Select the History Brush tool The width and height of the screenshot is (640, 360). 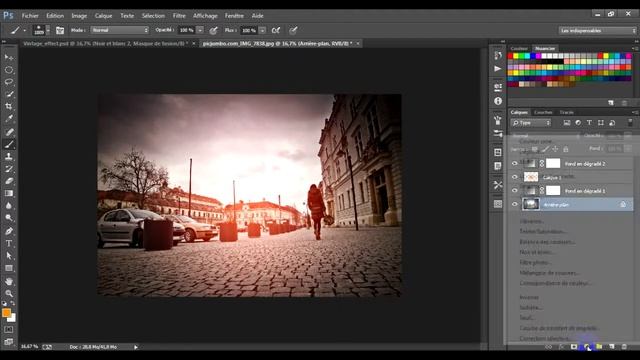point(9,169)
